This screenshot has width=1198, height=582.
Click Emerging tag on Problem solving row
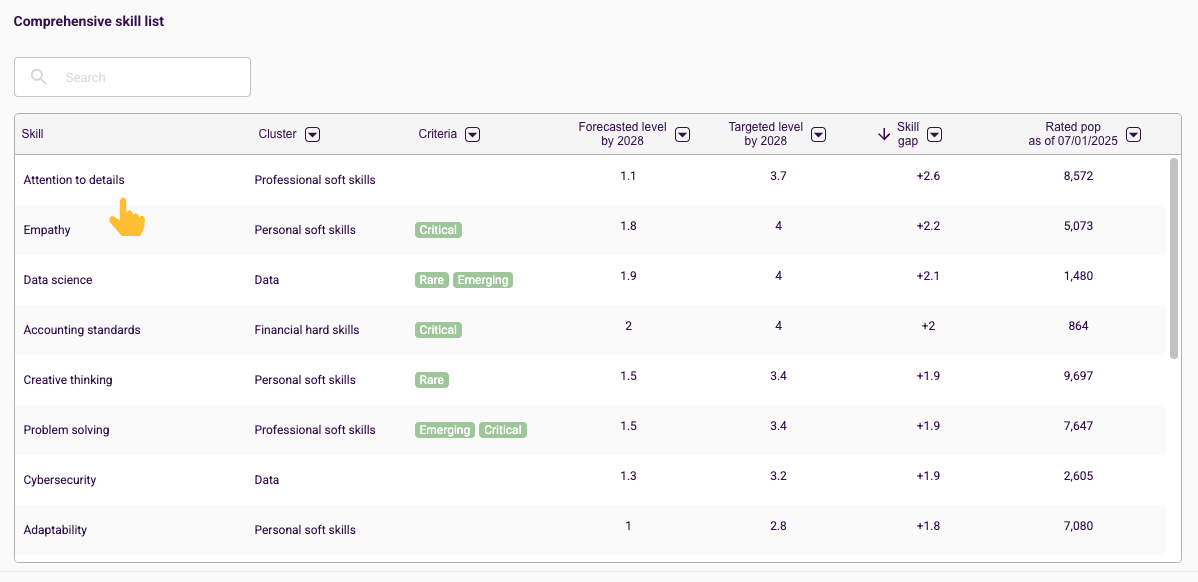tap(445, 430)
